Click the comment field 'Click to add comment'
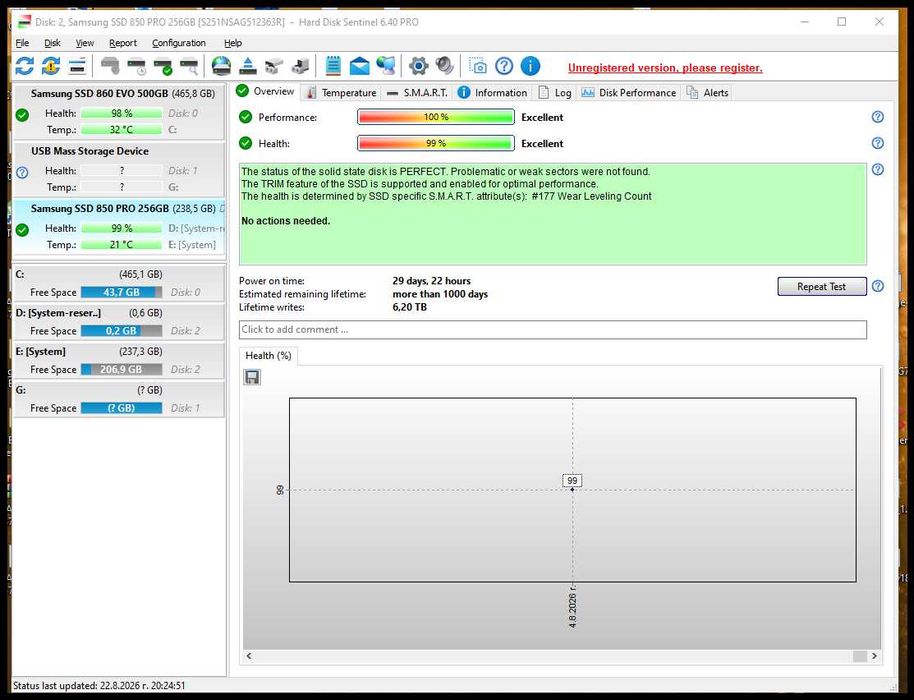This screenshot has width=914, height=700. tap(552, 329)
